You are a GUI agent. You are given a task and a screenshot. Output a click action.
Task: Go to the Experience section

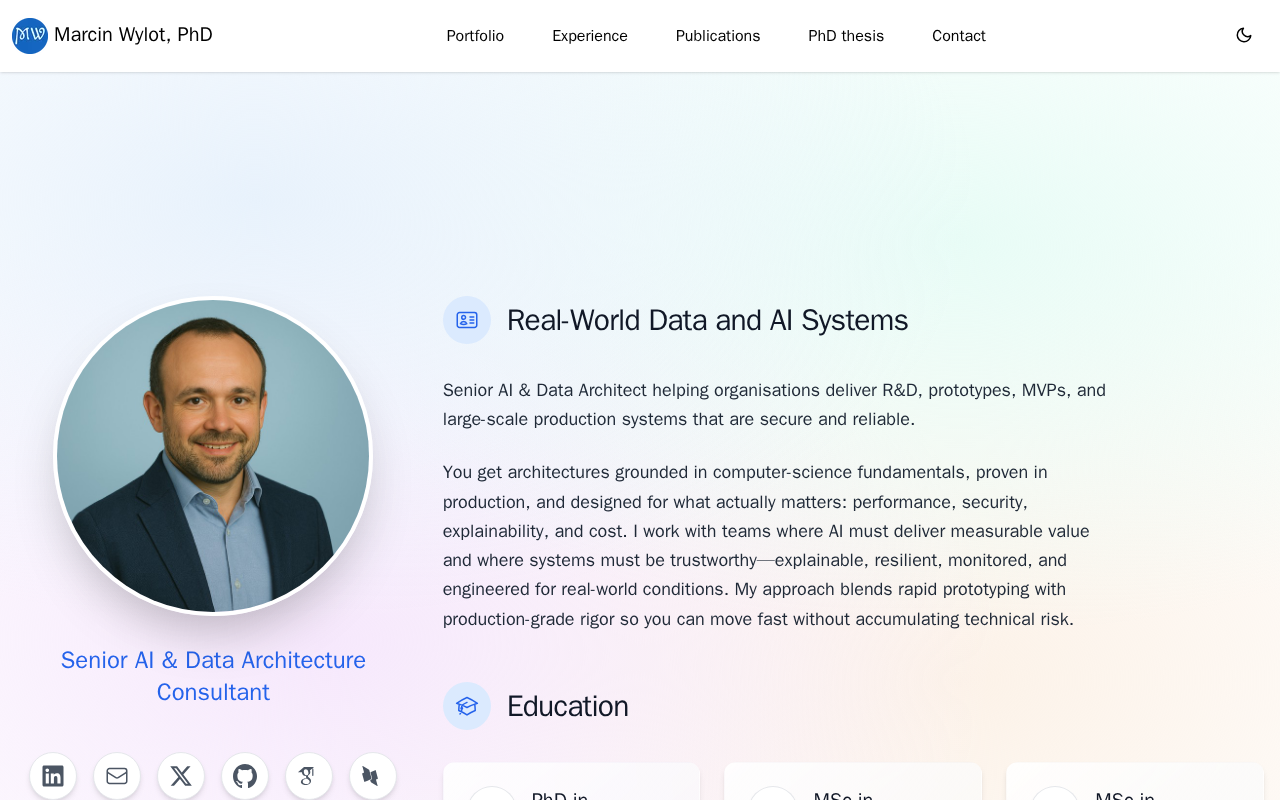click(590, 36)
